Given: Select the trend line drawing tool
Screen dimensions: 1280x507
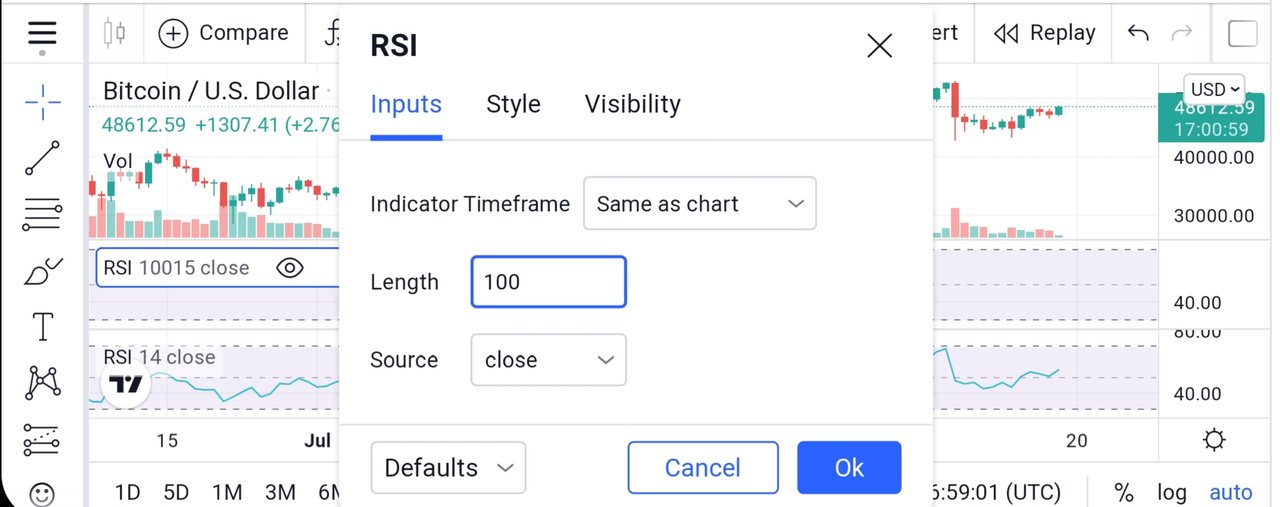Looking at the screenshot, I should pyautogui.click(x=43, y=158).
